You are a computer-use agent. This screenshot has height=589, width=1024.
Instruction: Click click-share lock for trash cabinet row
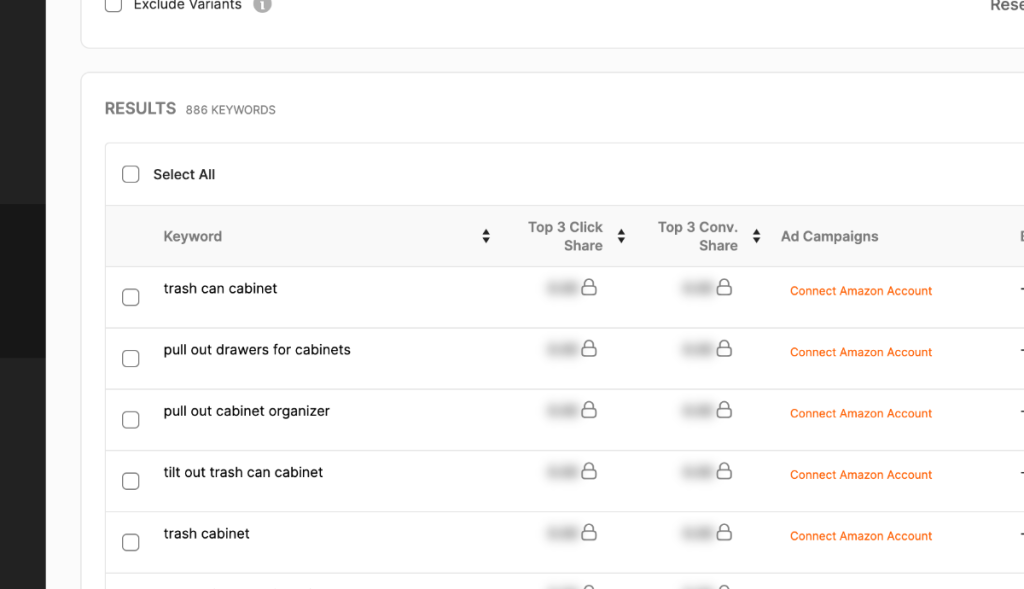click(x=589, y=532)
